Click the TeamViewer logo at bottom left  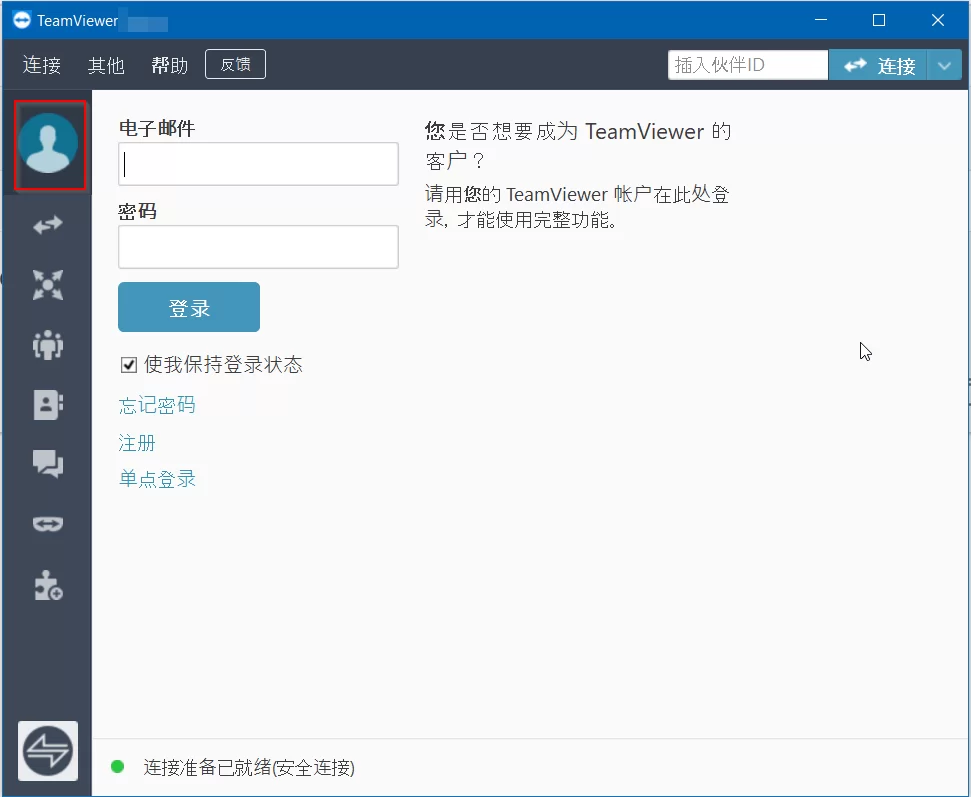pyautogui.click(x=46, y=751)
